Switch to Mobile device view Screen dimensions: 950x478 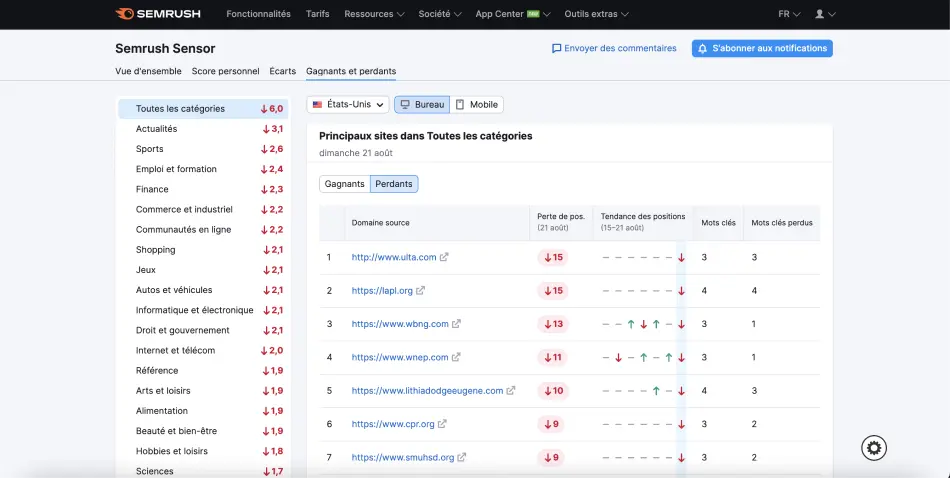click(477, 104)
